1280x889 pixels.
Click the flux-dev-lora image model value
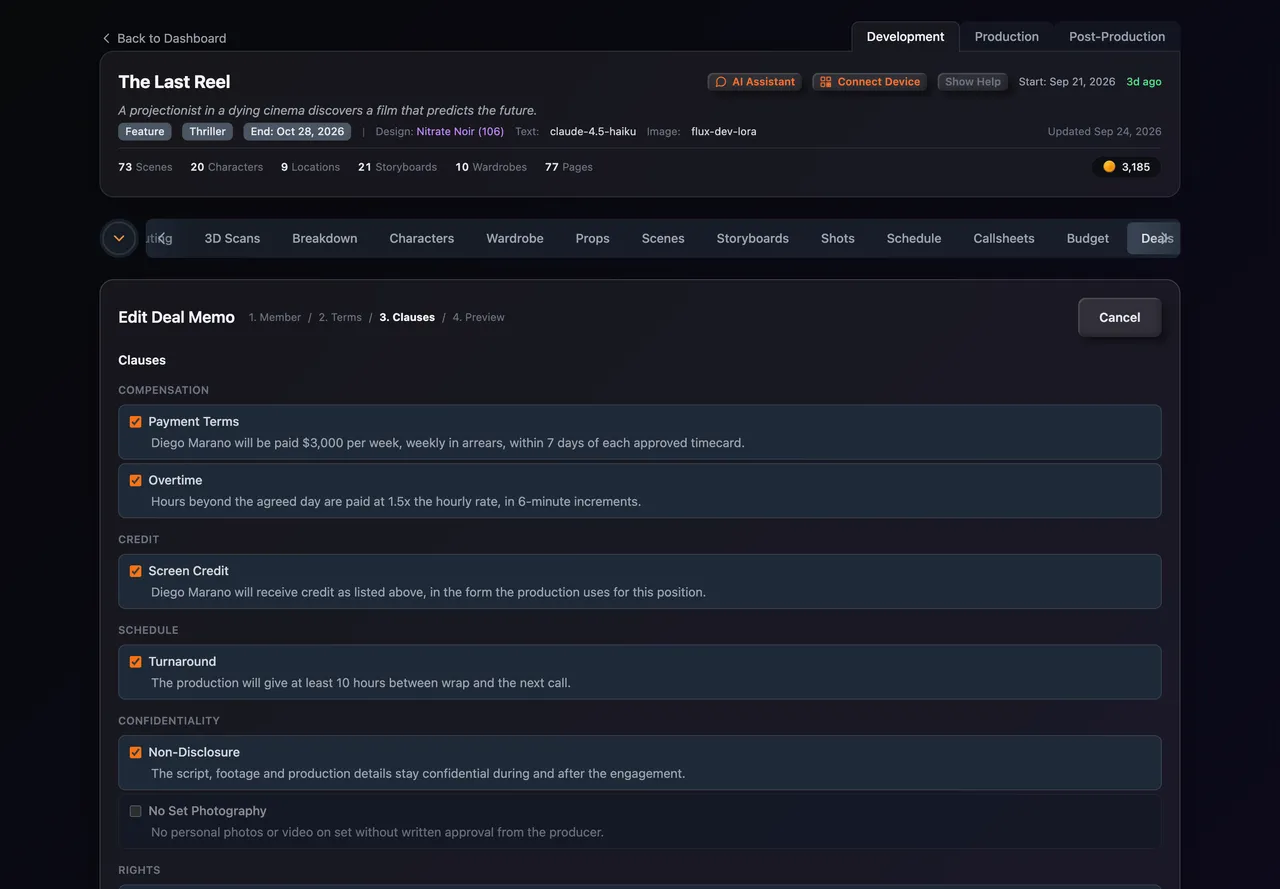[x=724, y=132]
